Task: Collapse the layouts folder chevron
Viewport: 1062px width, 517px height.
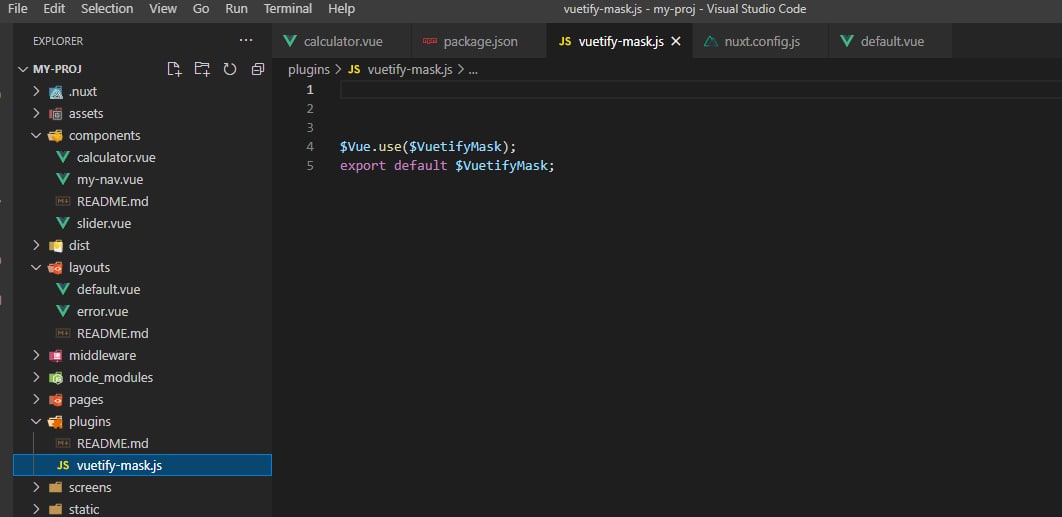Action: coord(37,268)
